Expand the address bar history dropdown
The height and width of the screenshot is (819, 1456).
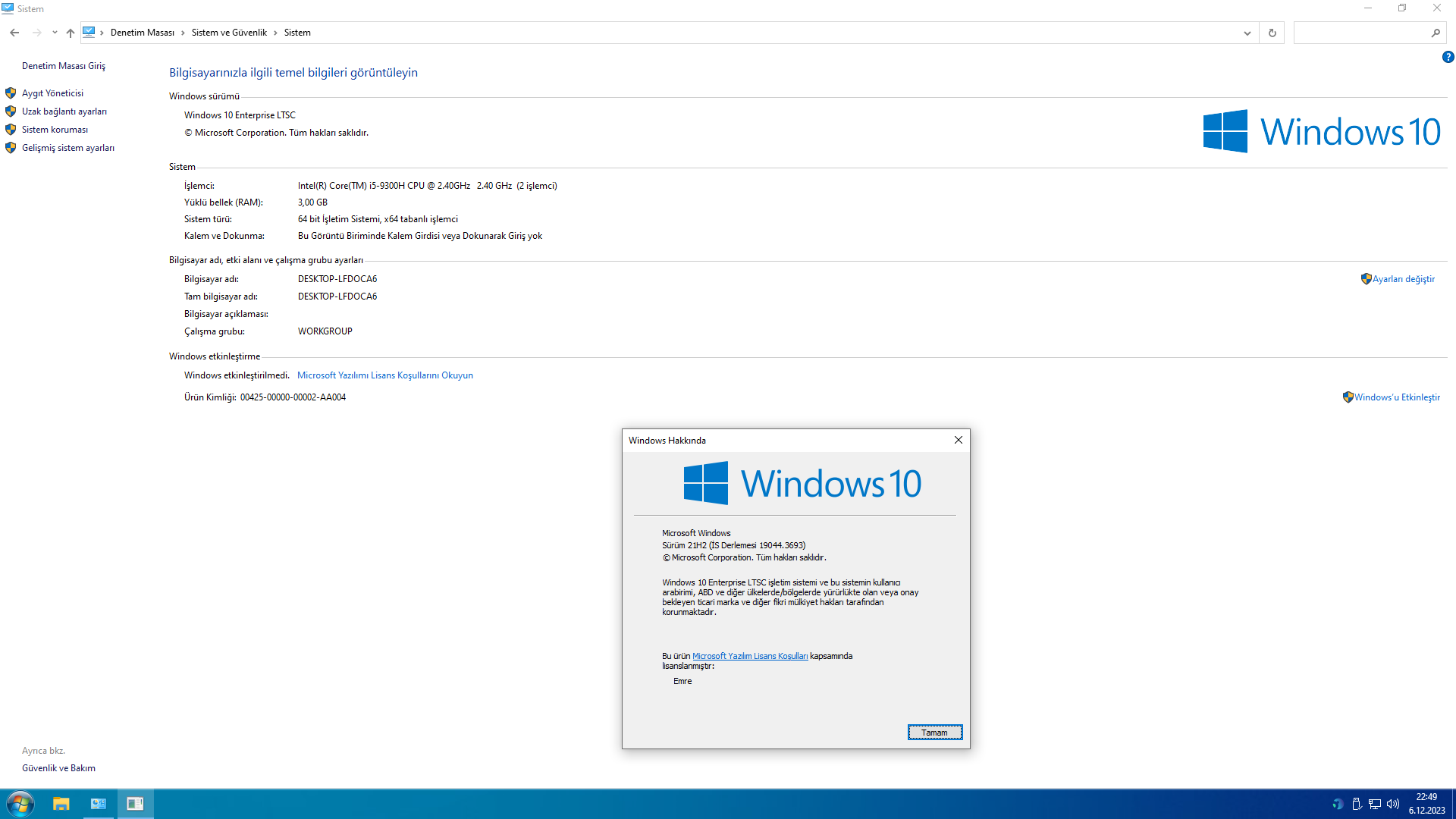[x=1247, y=33]
